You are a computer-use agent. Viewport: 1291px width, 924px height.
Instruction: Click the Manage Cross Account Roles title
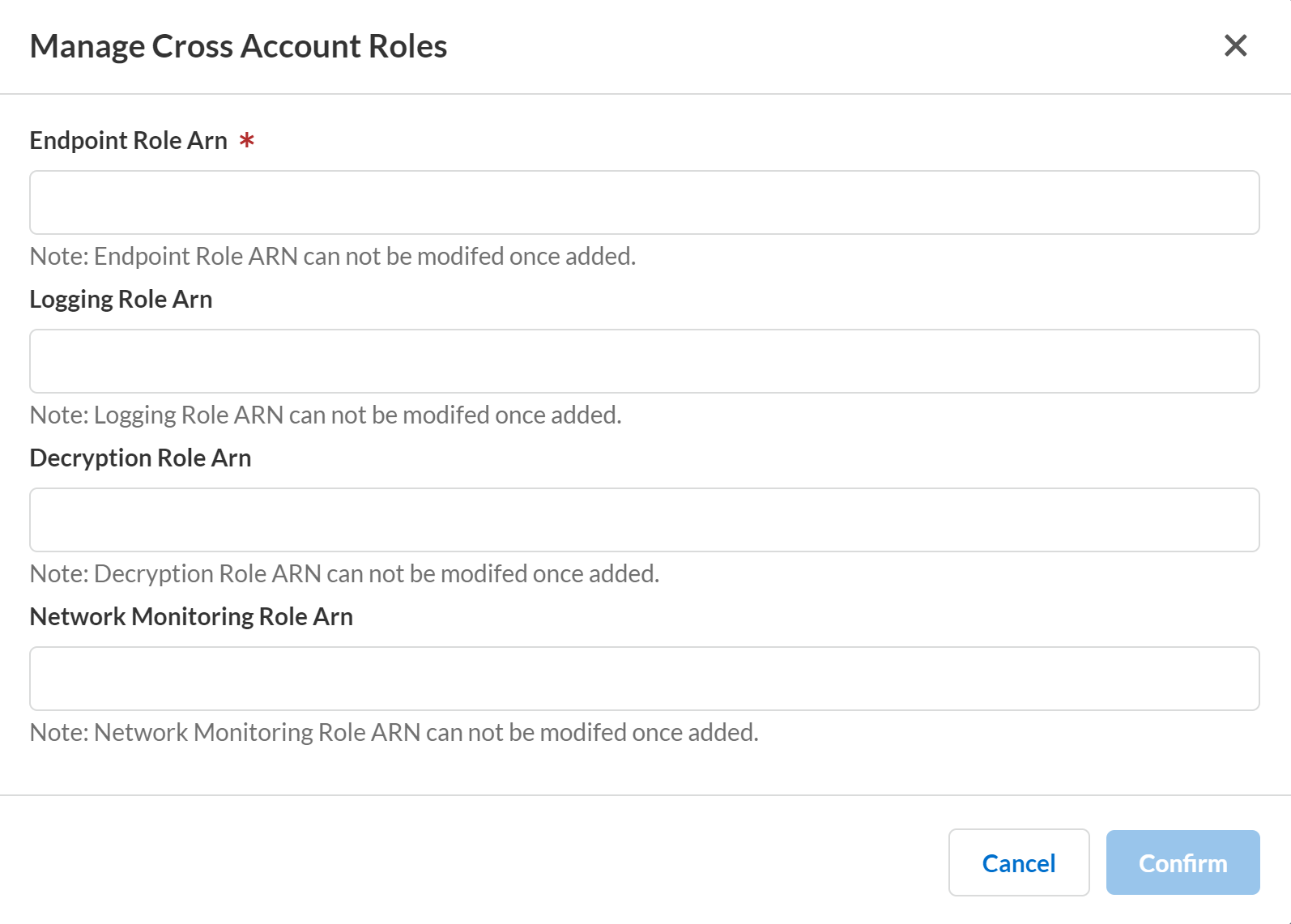coord(238,46)
